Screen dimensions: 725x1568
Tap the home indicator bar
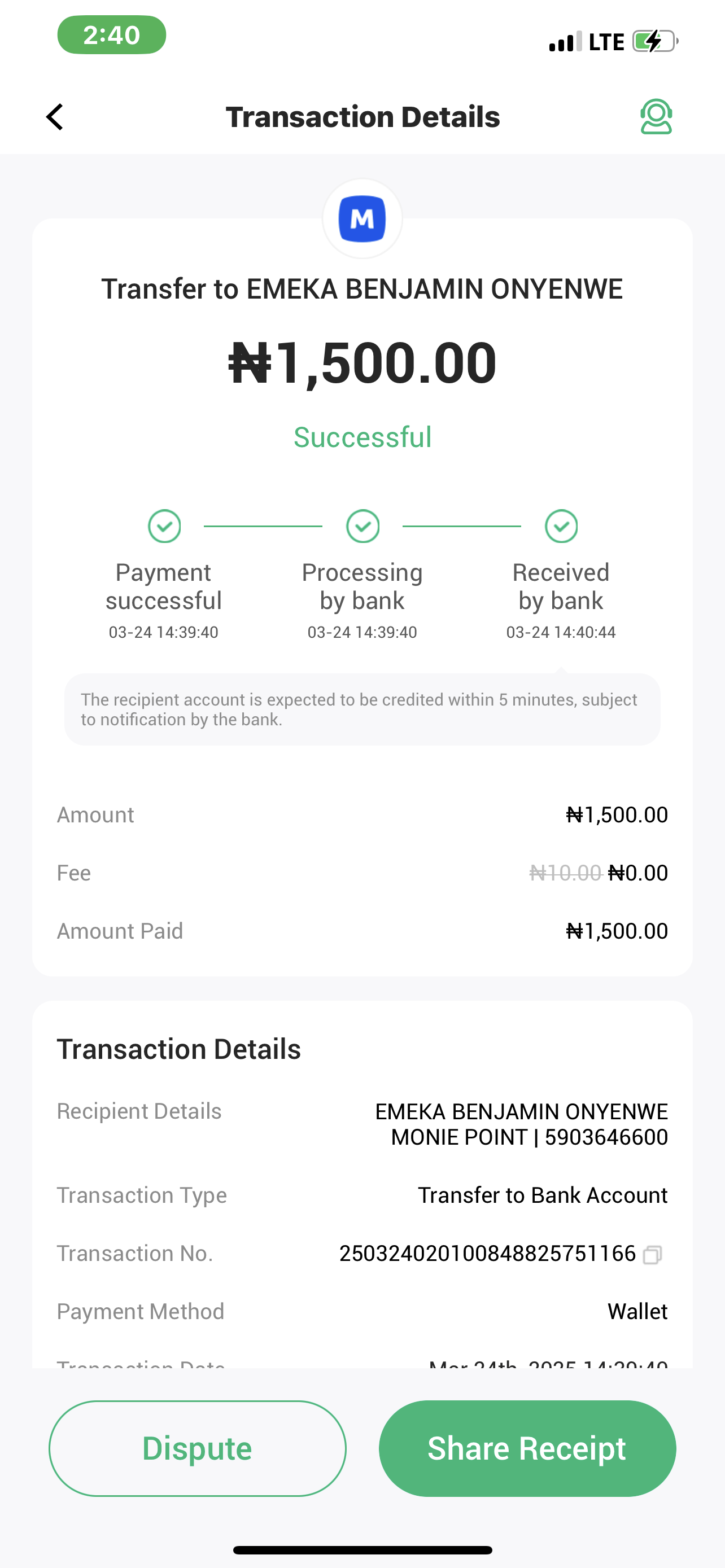point(362,1550)
